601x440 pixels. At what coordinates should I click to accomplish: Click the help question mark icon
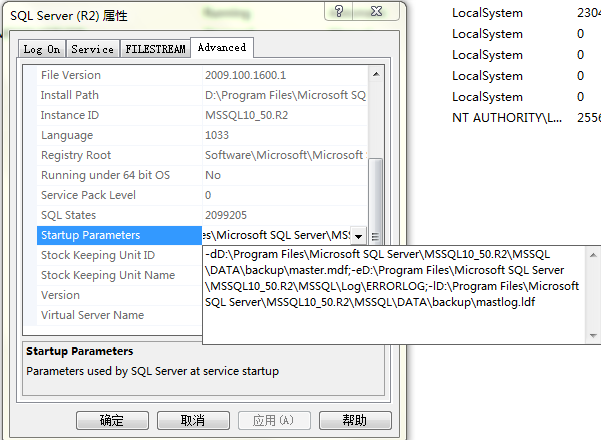point(339,11)
